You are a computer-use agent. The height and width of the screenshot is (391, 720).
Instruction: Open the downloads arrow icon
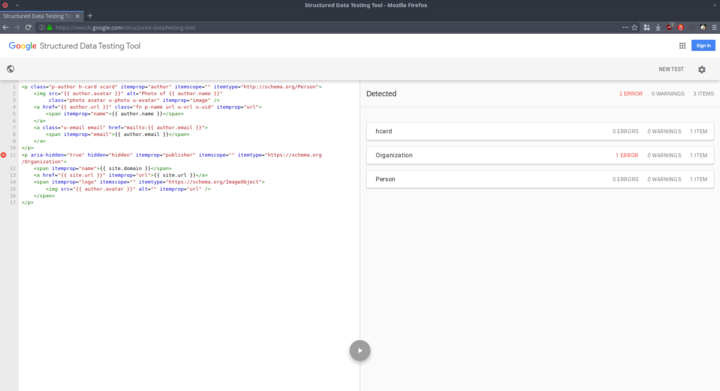[658, 28]
